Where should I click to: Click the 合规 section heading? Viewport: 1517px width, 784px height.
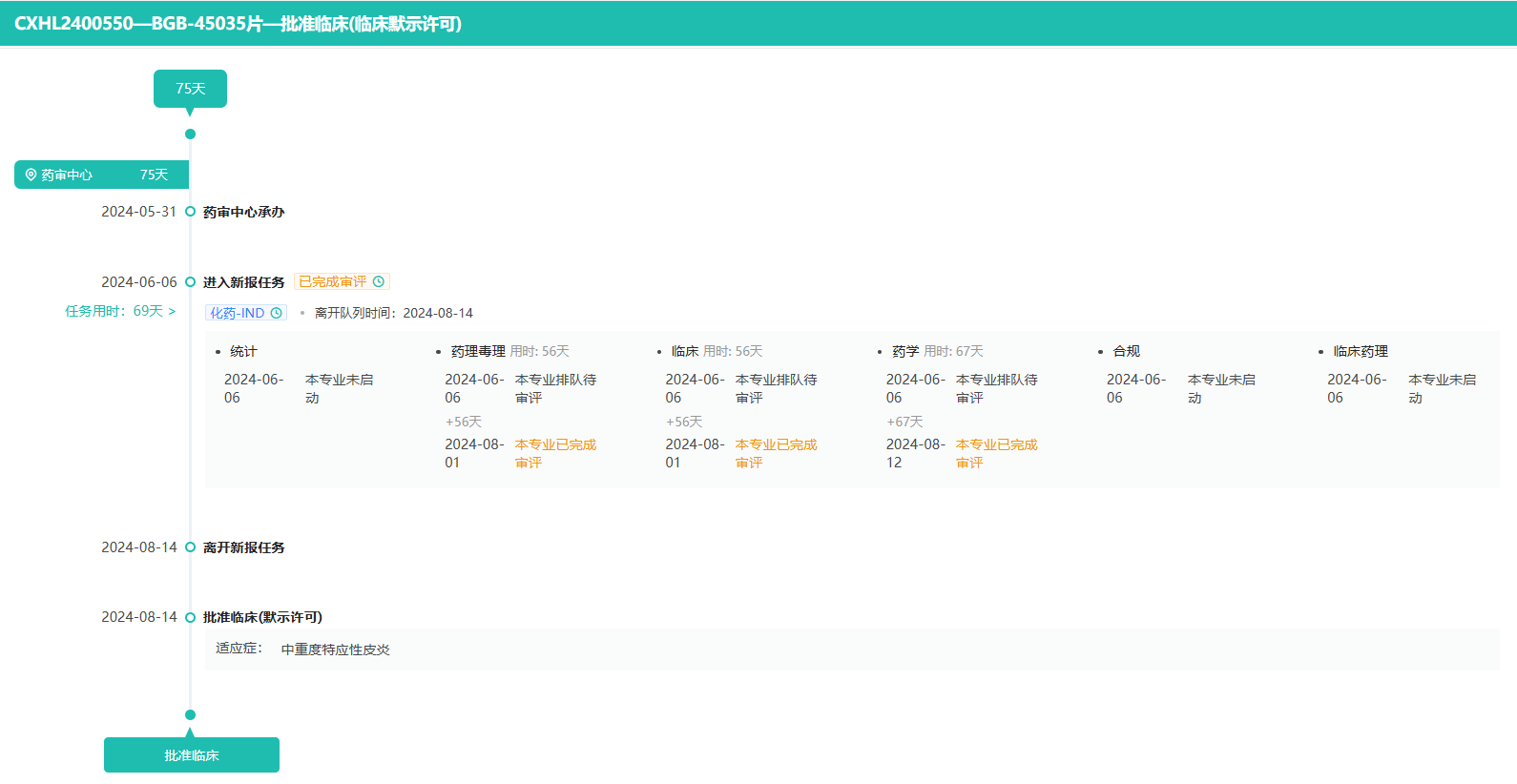click(1126, 352)
